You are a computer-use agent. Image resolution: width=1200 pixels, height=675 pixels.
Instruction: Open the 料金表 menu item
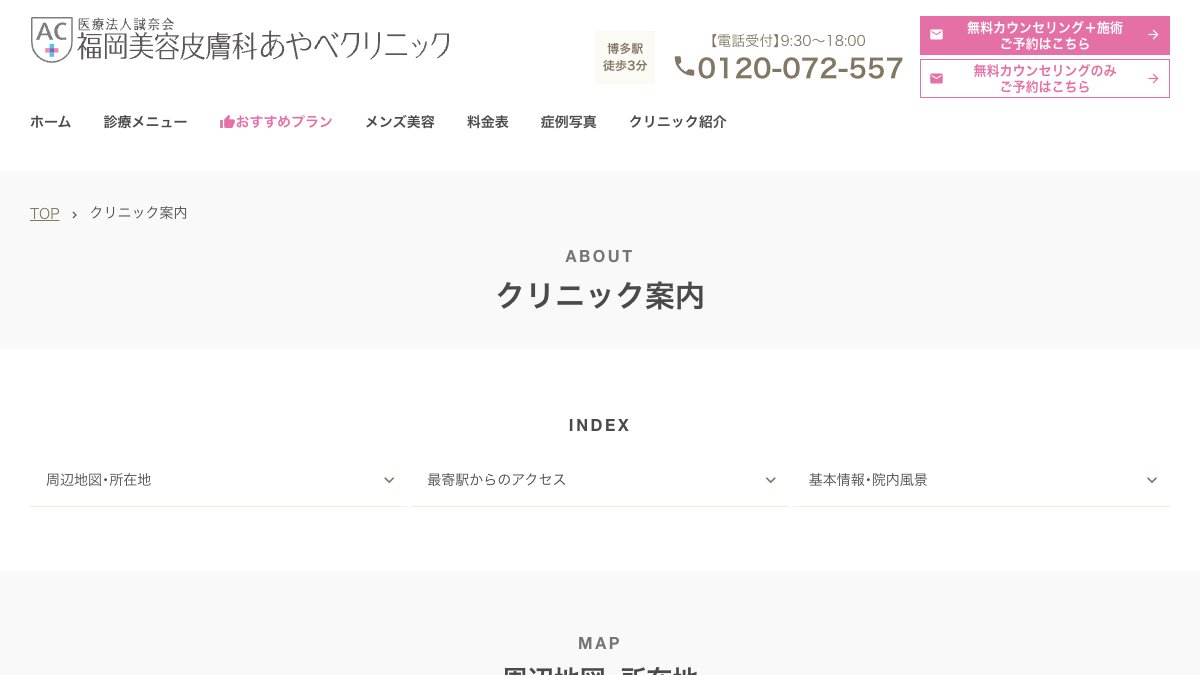[488, 122]
